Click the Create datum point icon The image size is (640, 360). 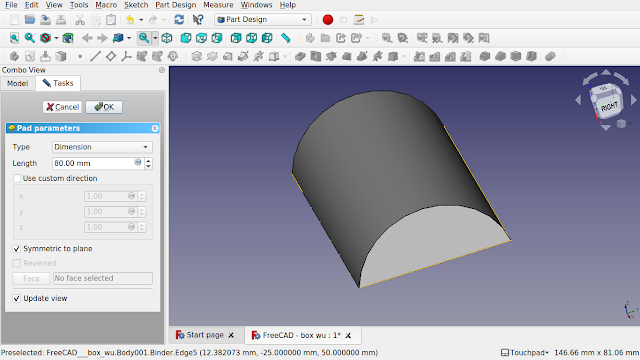coord(80,56)
